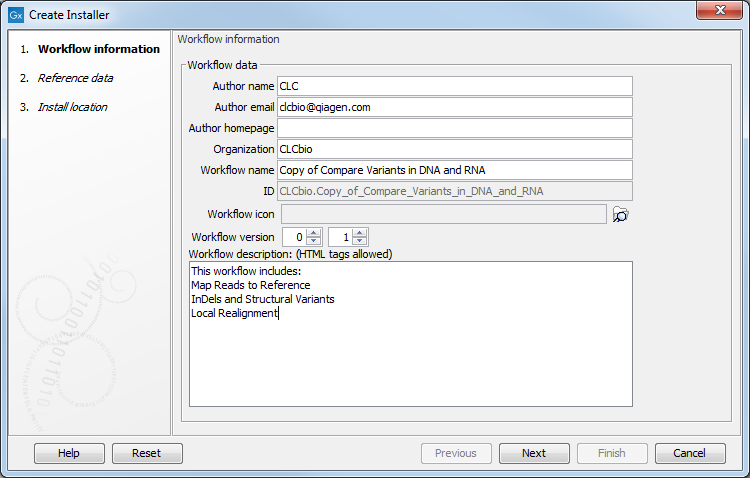This screenshot has height=478, width=750.
Task: Click the empty Author homepage field
Action: tap(454, 128)
